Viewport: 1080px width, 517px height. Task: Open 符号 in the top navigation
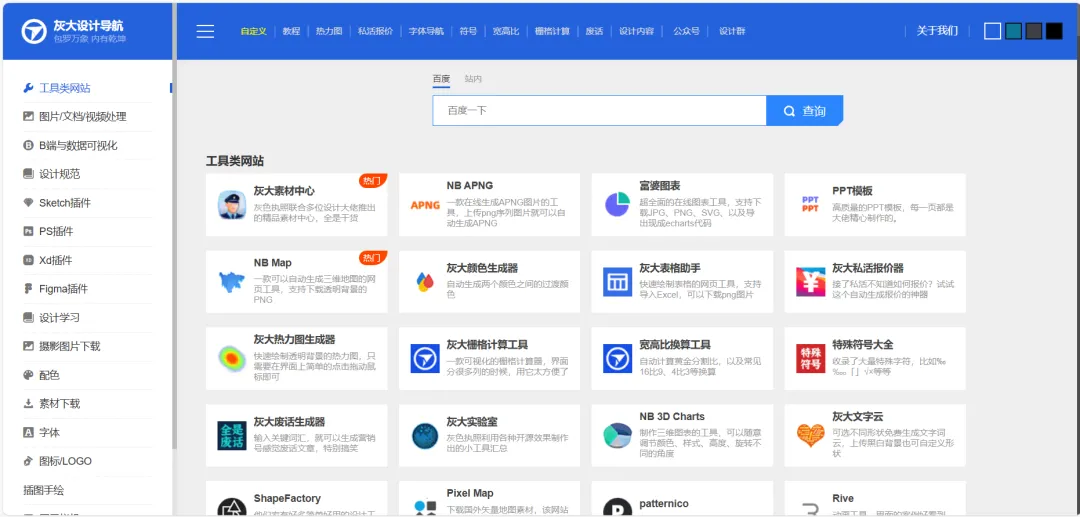click(x=468, y=31)
